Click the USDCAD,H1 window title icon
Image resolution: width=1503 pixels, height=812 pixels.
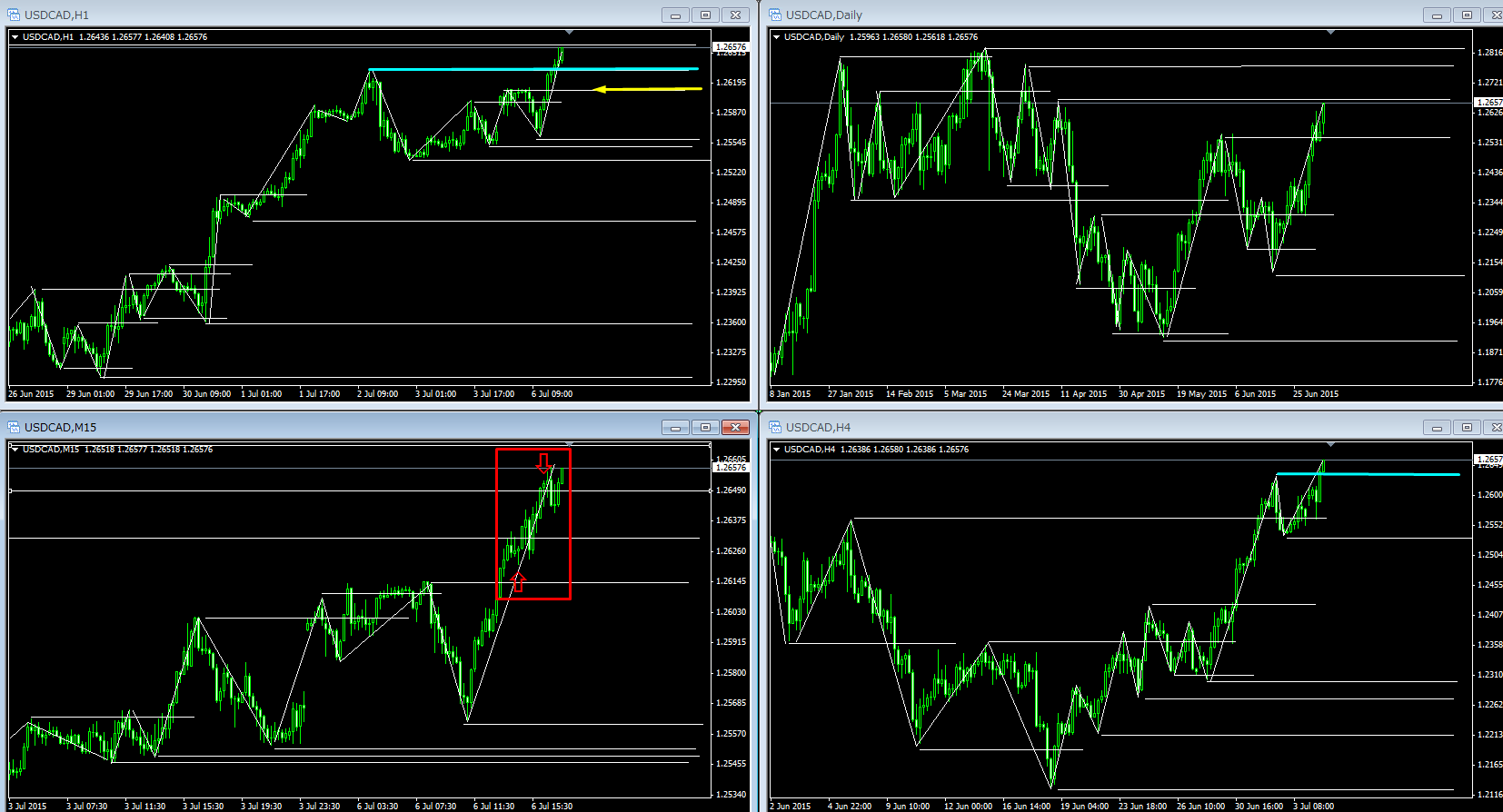pos(14,15)
